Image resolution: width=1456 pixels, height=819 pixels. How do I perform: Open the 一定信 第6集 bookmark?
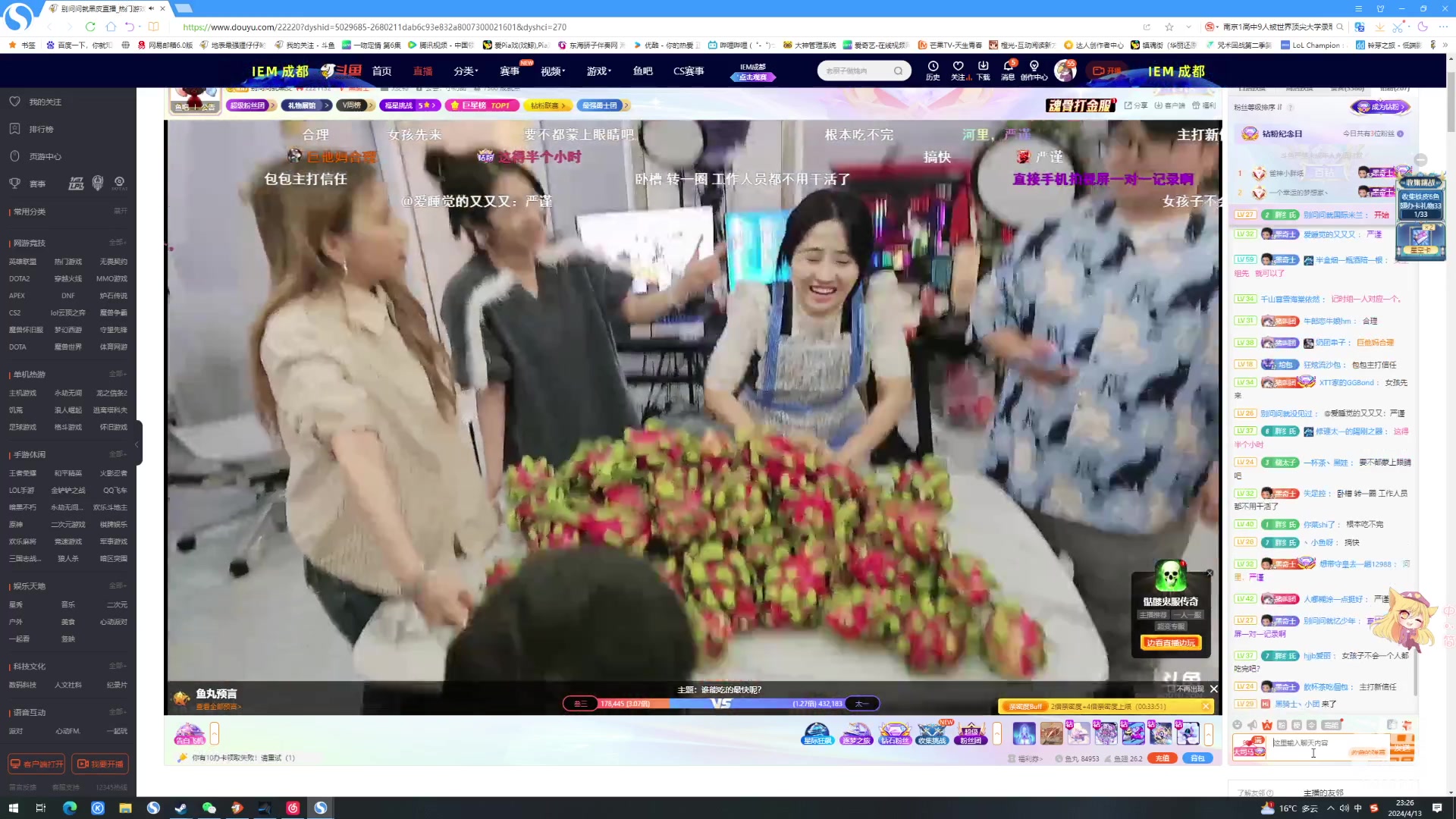[x=372, y=45]
